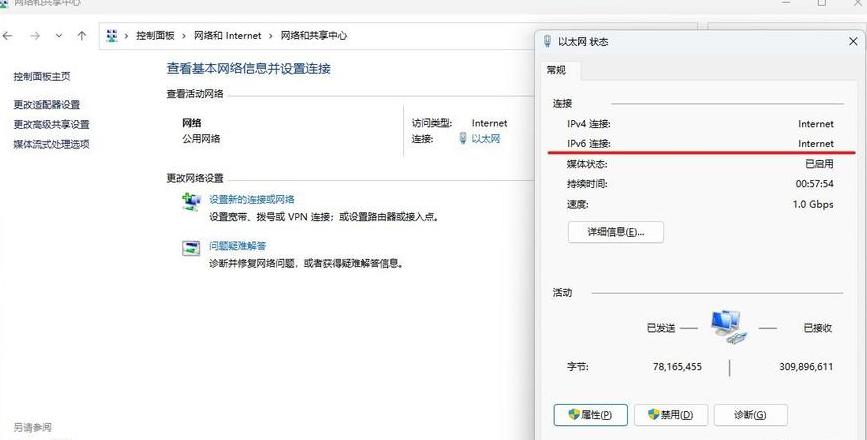Click the 以太网 connection link

tap(485, 139)
